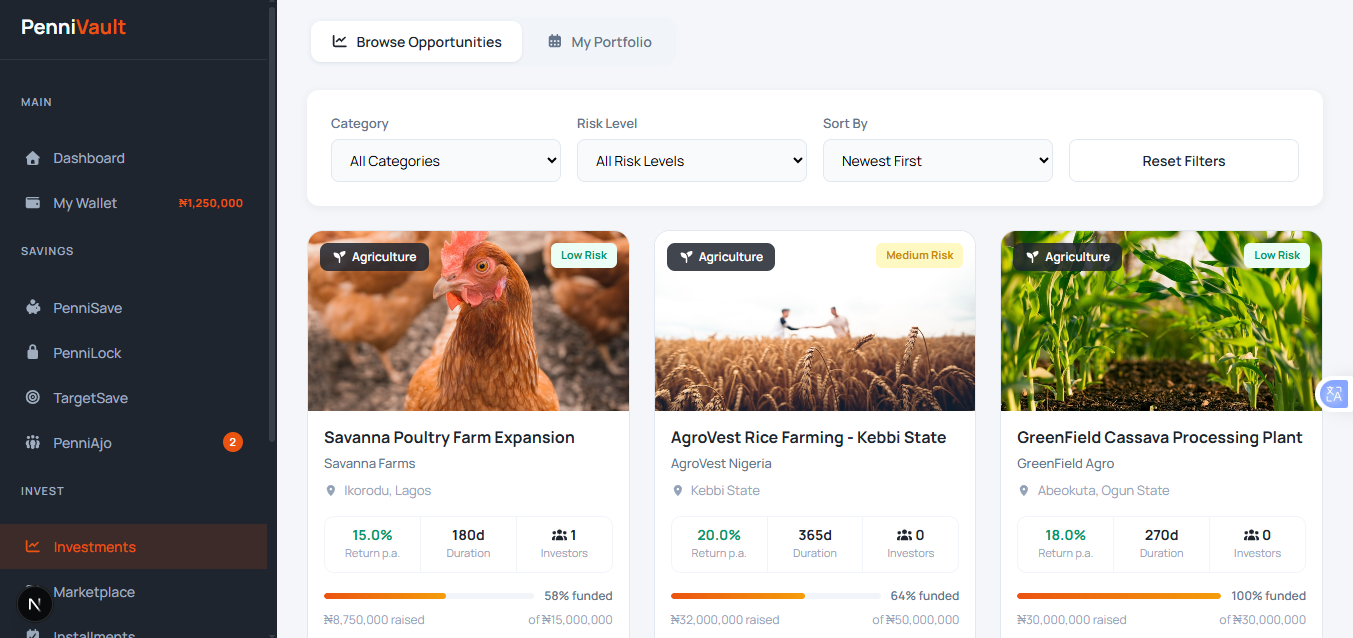Click the TargetSave target icon
Screen dimensions: 1353x638
33,398
